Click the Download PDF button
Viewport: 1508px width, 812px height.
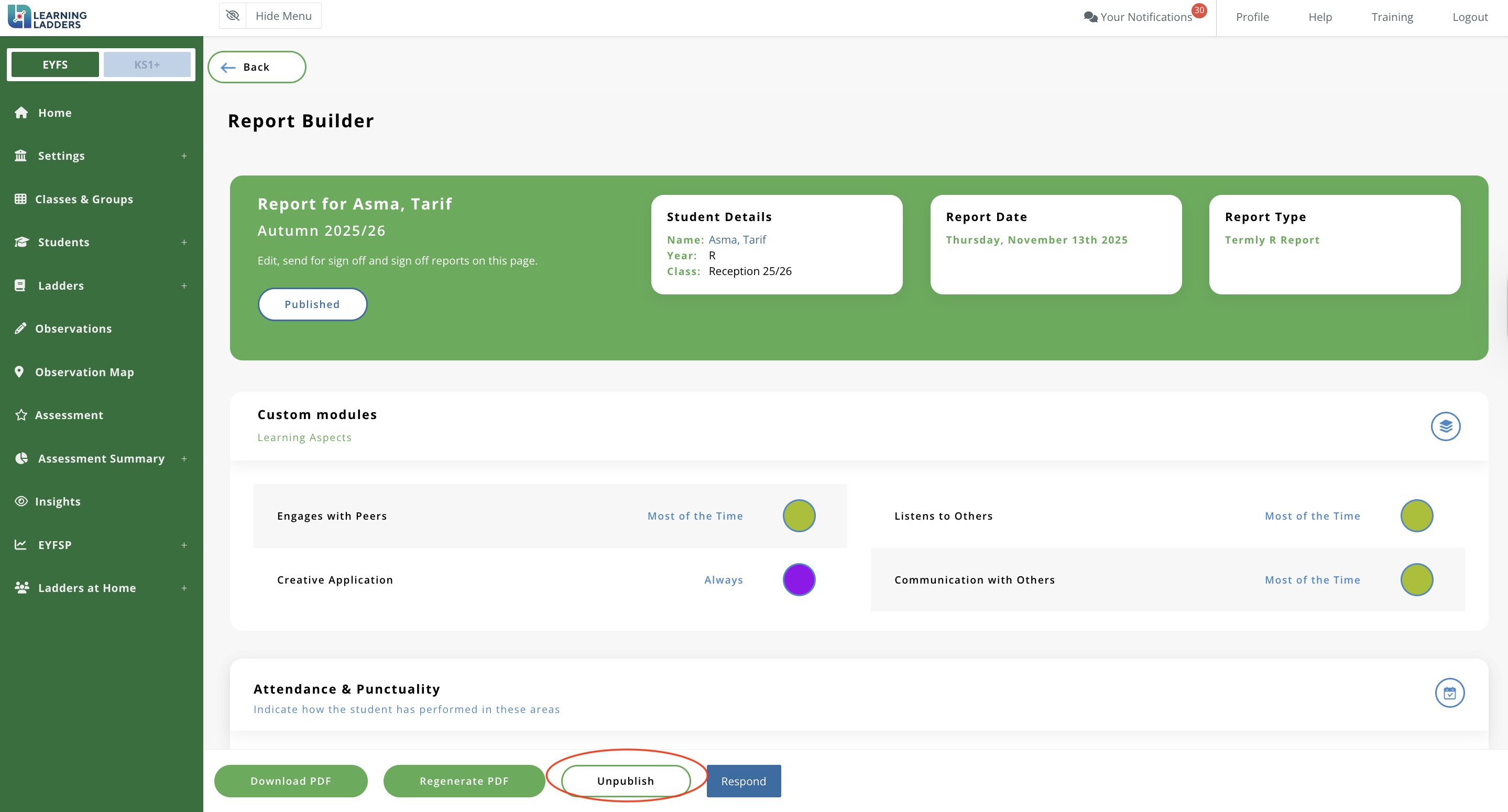(x=290, y=781)
